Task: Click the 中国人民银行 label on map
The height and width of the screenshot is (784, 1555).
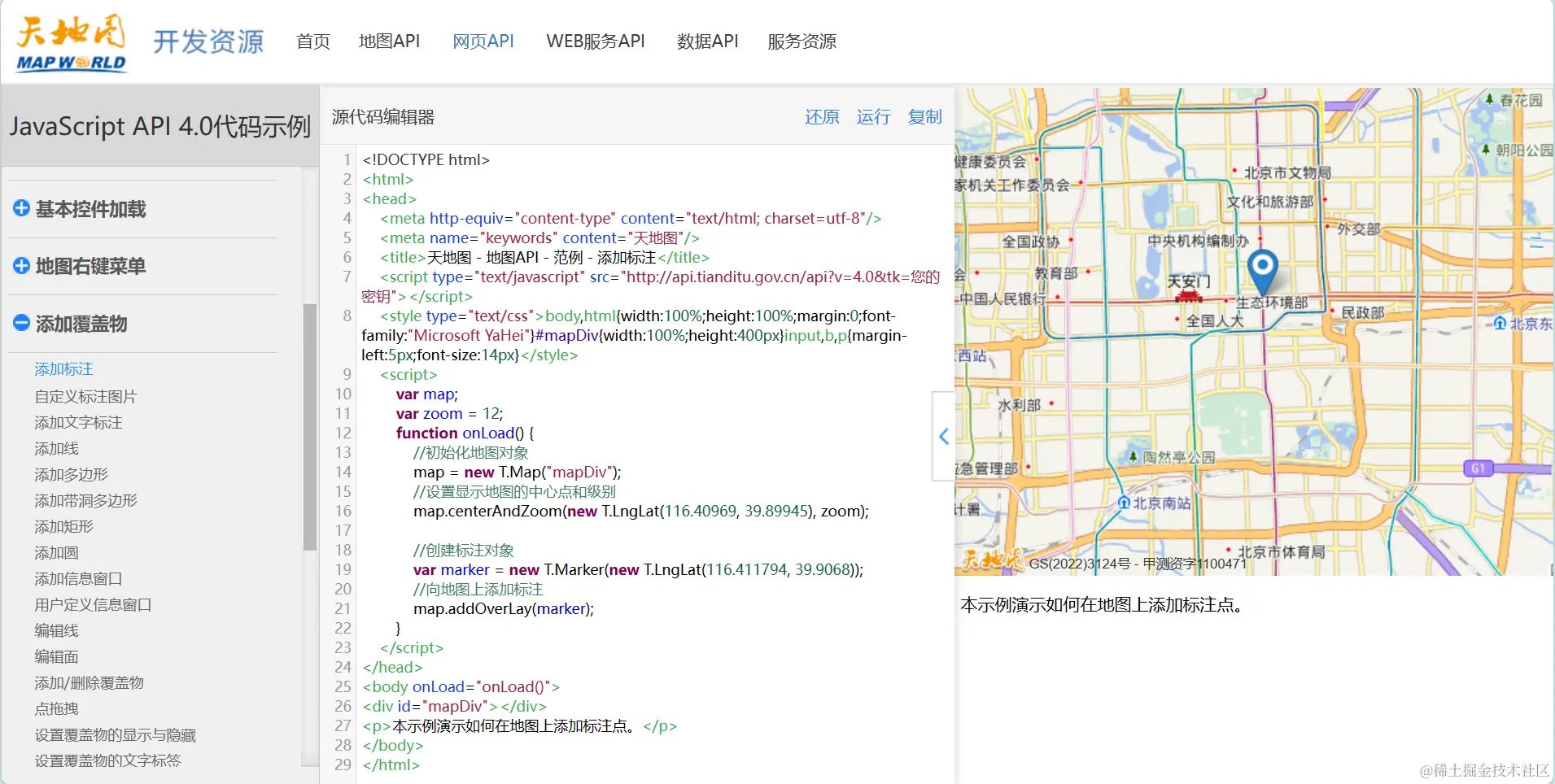Action: pyautogui.click(x=1002, y=298)
